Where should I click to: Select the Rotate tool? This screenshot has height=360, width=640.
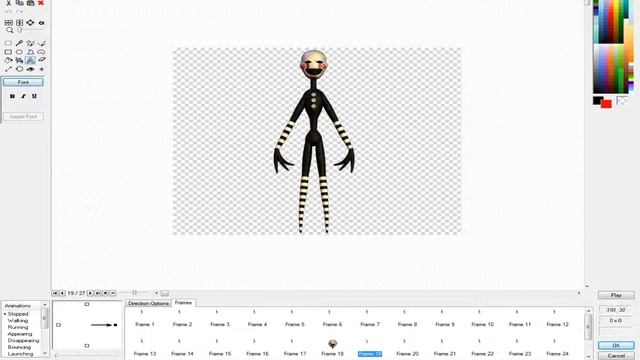click(x=19, y=69)
